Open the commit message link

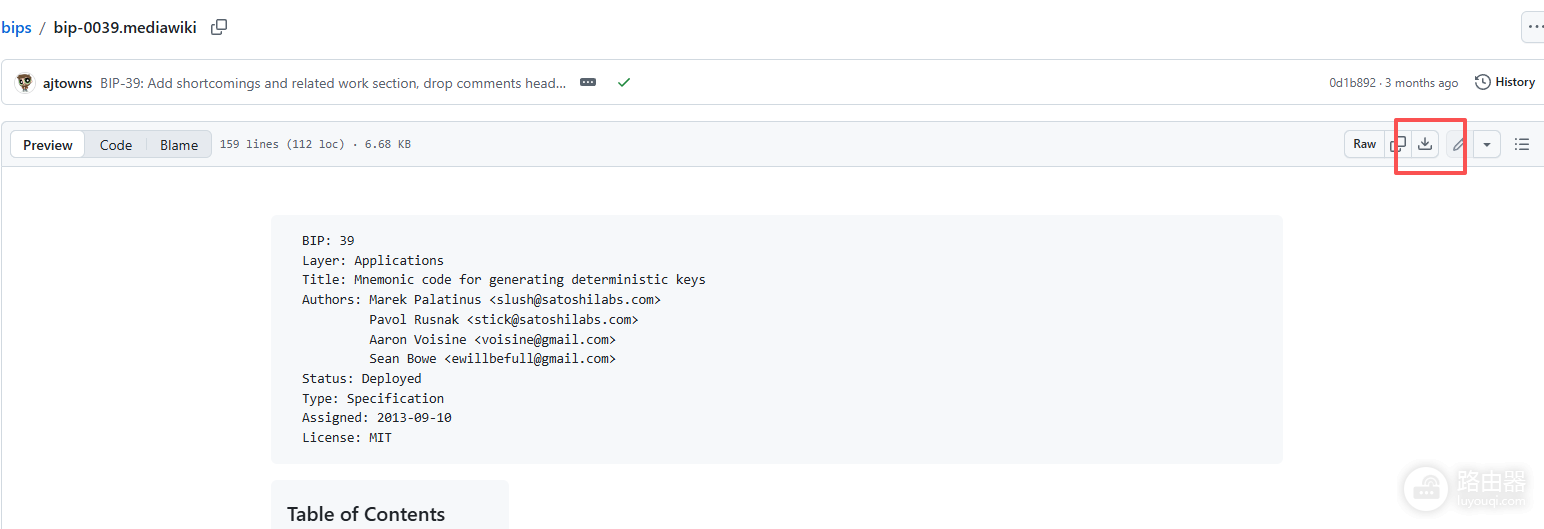coord(333,83)
